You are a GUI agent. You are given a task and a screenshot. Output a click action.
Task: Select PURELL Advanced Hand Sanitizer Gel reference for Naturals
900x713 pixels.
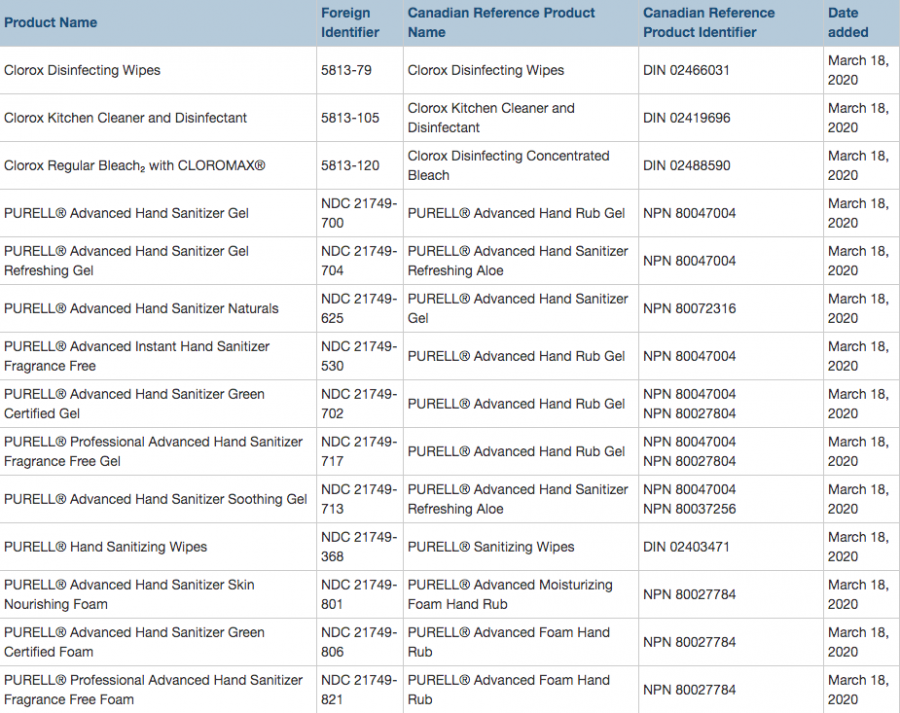[518, 308]
